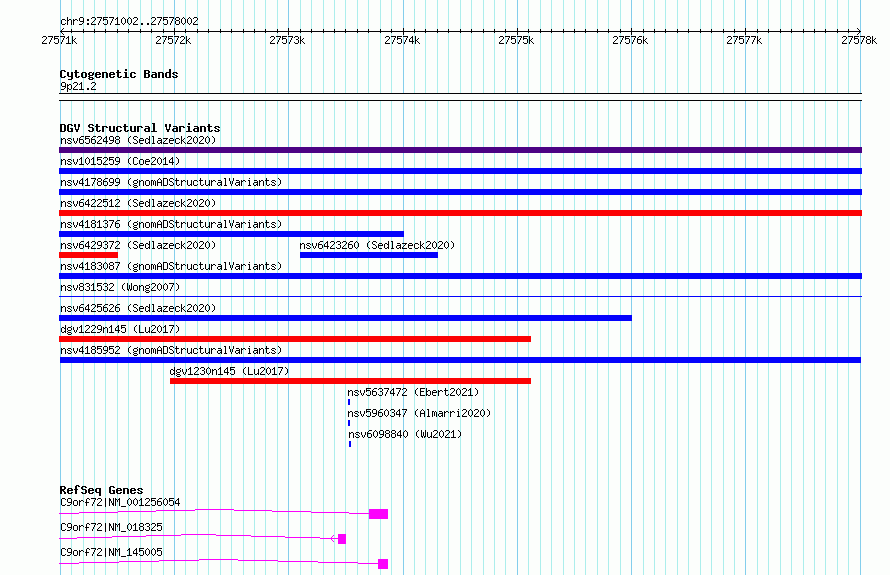The image size is (890, 575).
Task: Open the nsv4185952 gnomAD variant bar
Action: [x=460, y=360]
